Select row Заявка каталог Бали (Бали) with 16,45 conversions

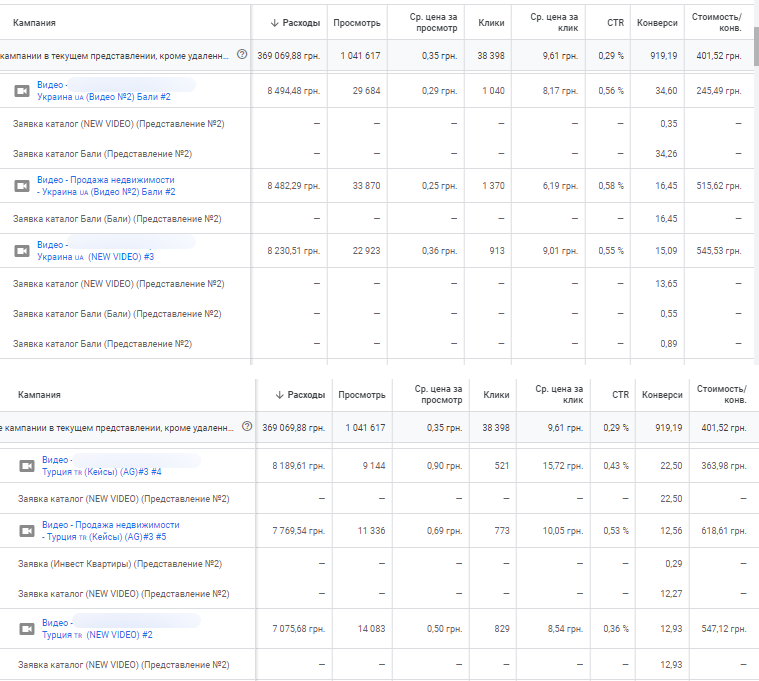[377, 219]
